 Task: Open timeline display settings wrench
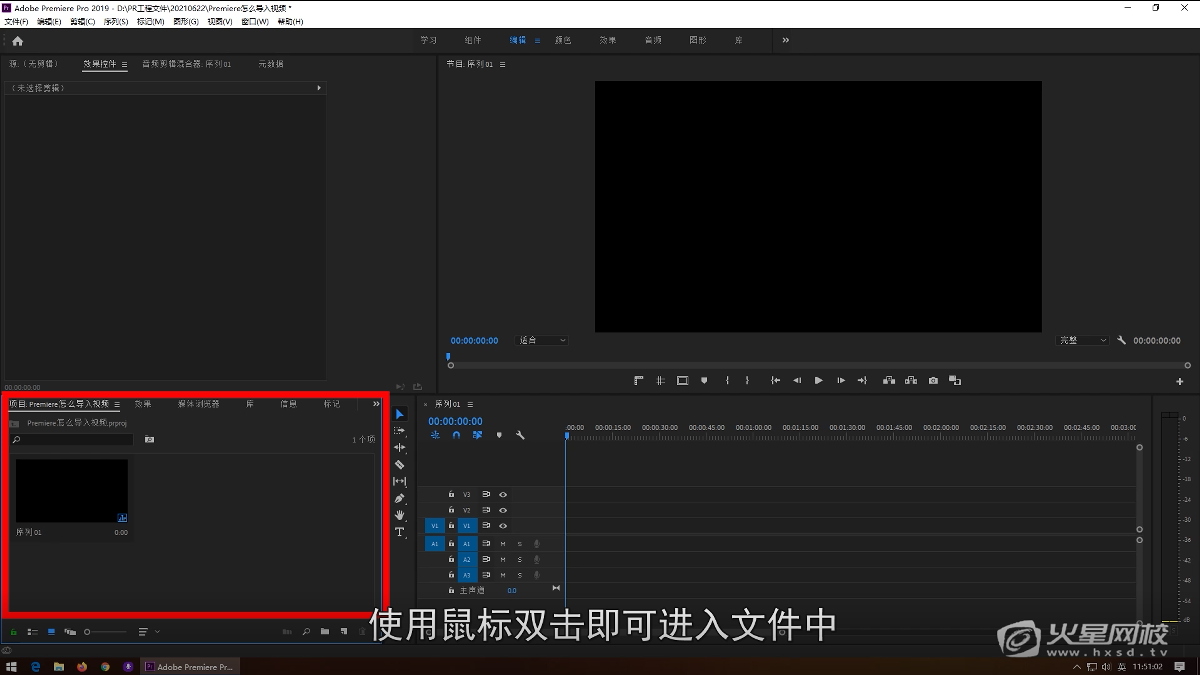(520, 435)
